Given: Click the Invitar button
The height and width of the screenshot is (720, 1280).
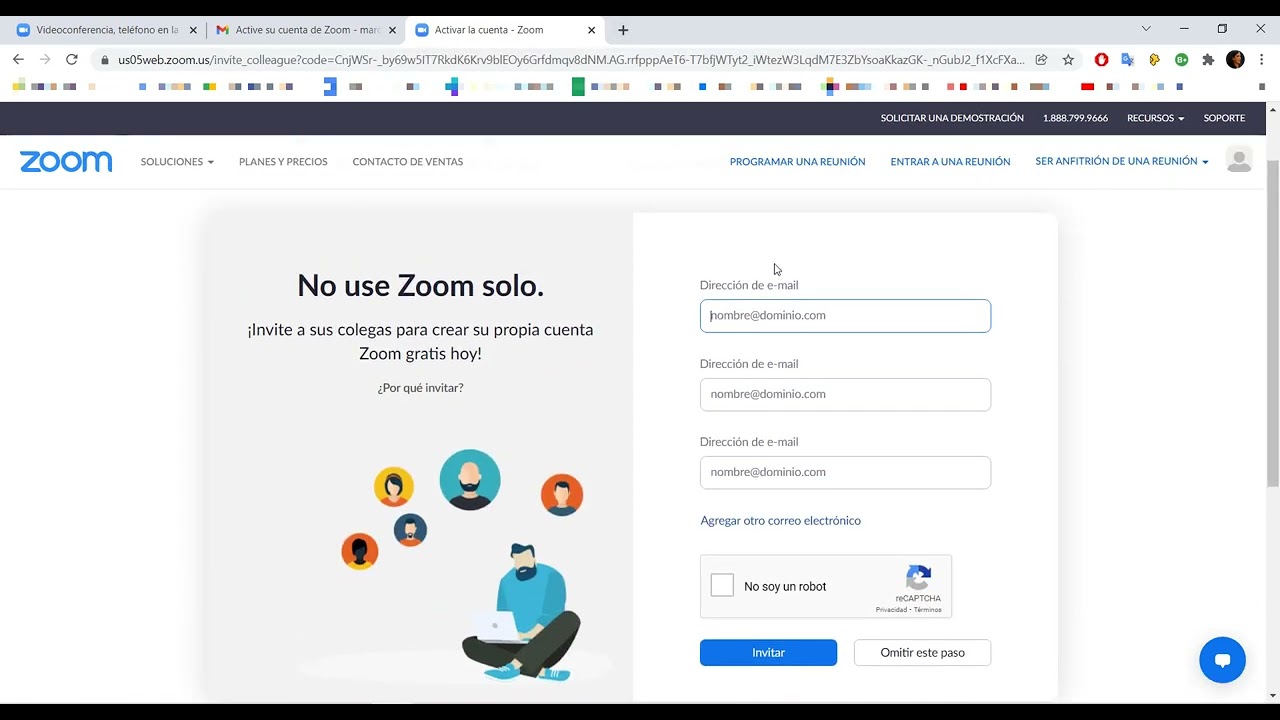Looking at the screenshot, I should (768, 652).
